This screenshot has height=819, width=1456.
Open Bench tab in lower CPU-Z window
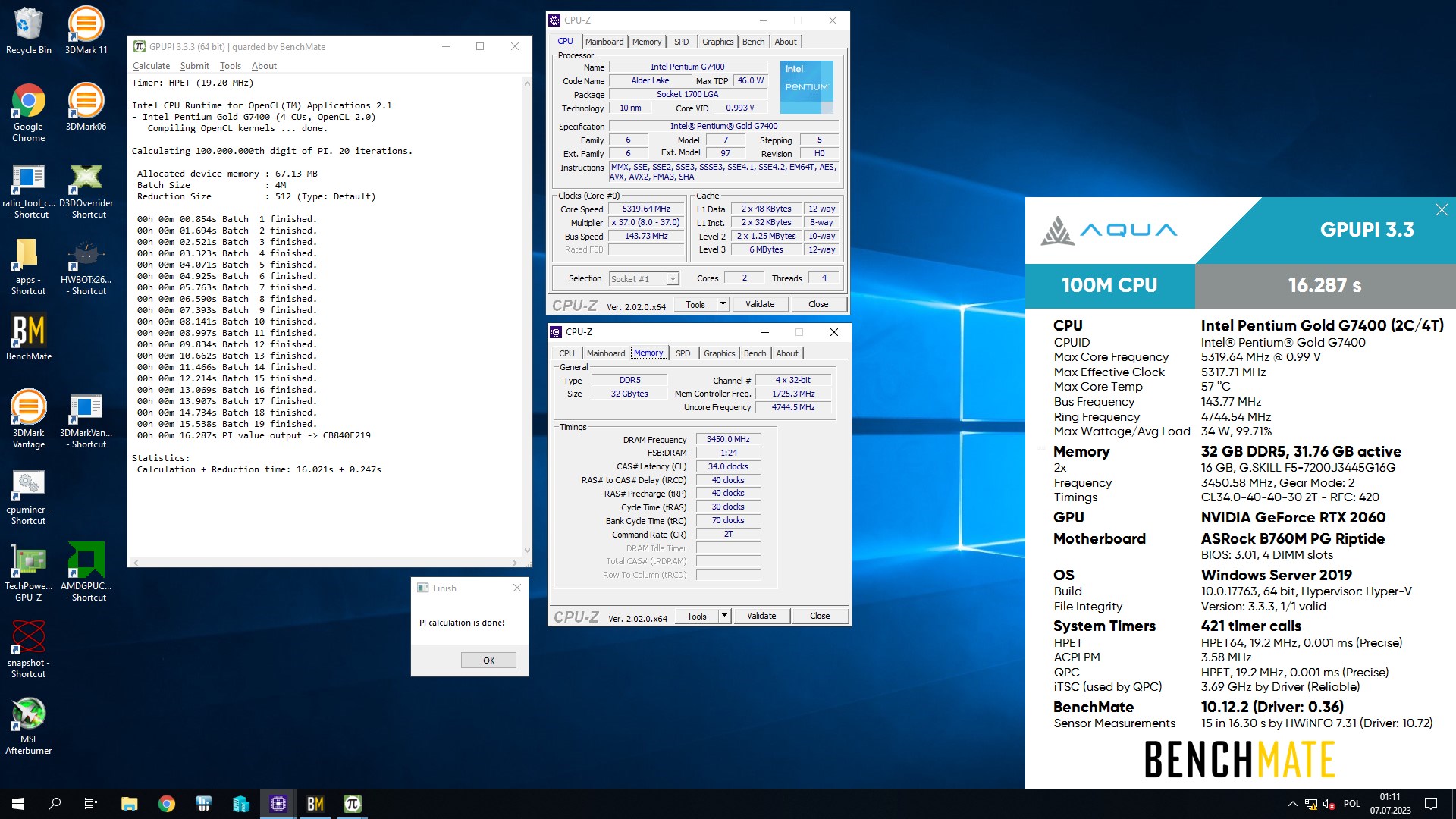(755, 353)
